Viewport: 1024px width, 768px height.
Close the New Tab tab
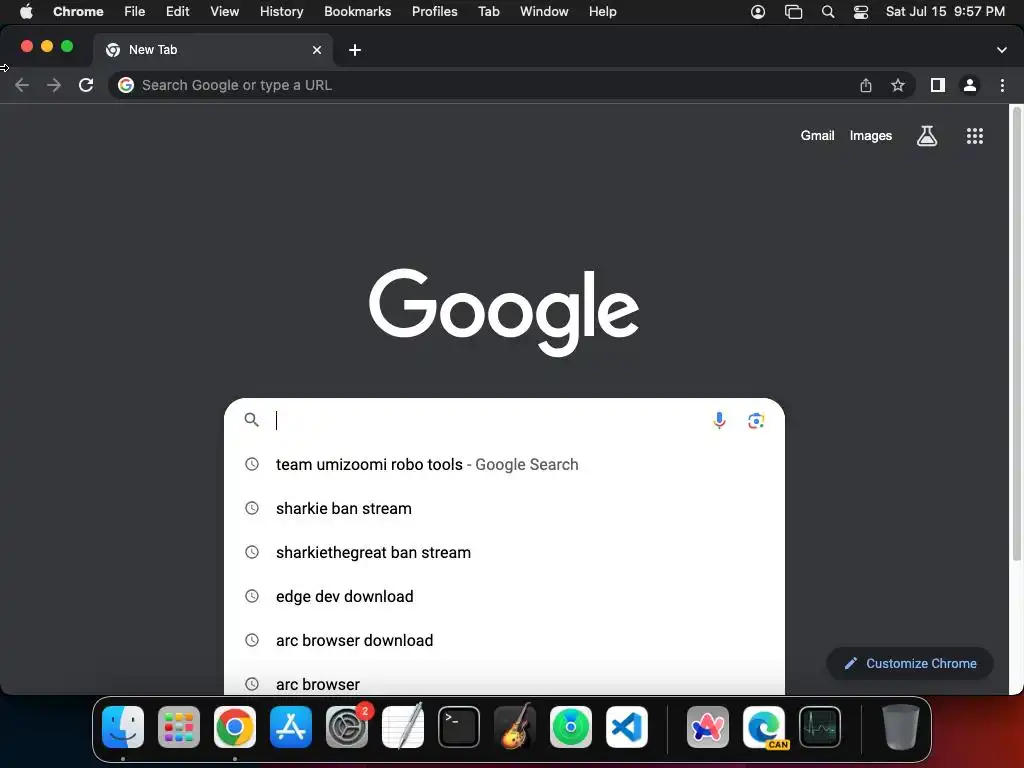pyautogui.click(x=317, y=50)
